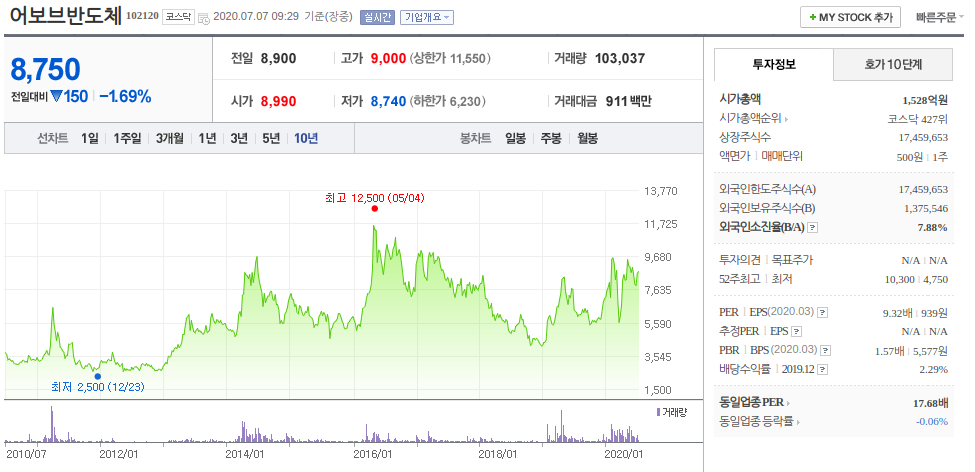The width and height of the screenshot is (975, 472).
Task: Click the 전일 value 8,900
Action: pyautogui.click(x=279, y=58)
